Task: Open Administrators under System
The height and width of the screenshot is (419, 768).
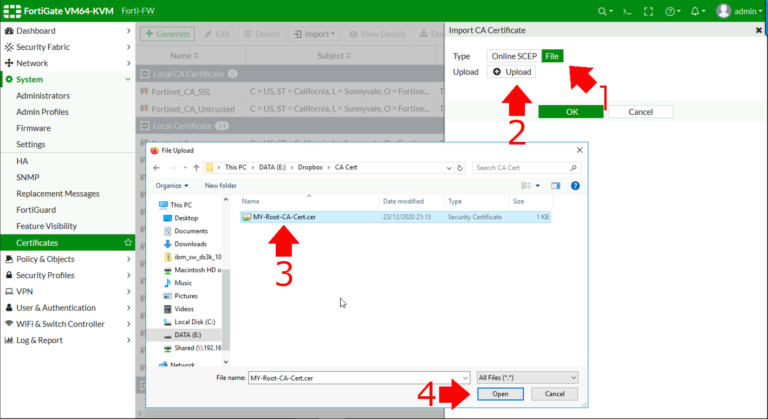Action: click(x=43, y=96)
